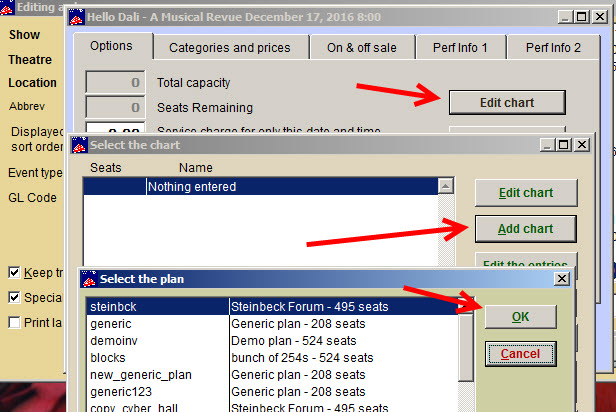The height and width of the screenshot is (412, 616).
Task: Click the Seats Remaining field
Action: coord(116,107)
